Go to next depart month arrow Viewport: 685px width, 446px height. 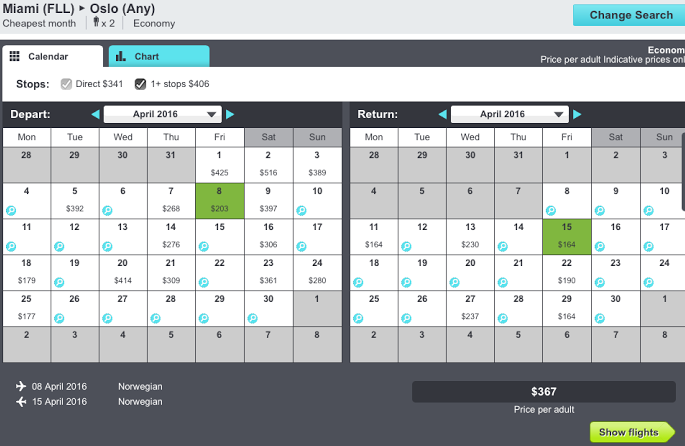click(x=230, y=114)
